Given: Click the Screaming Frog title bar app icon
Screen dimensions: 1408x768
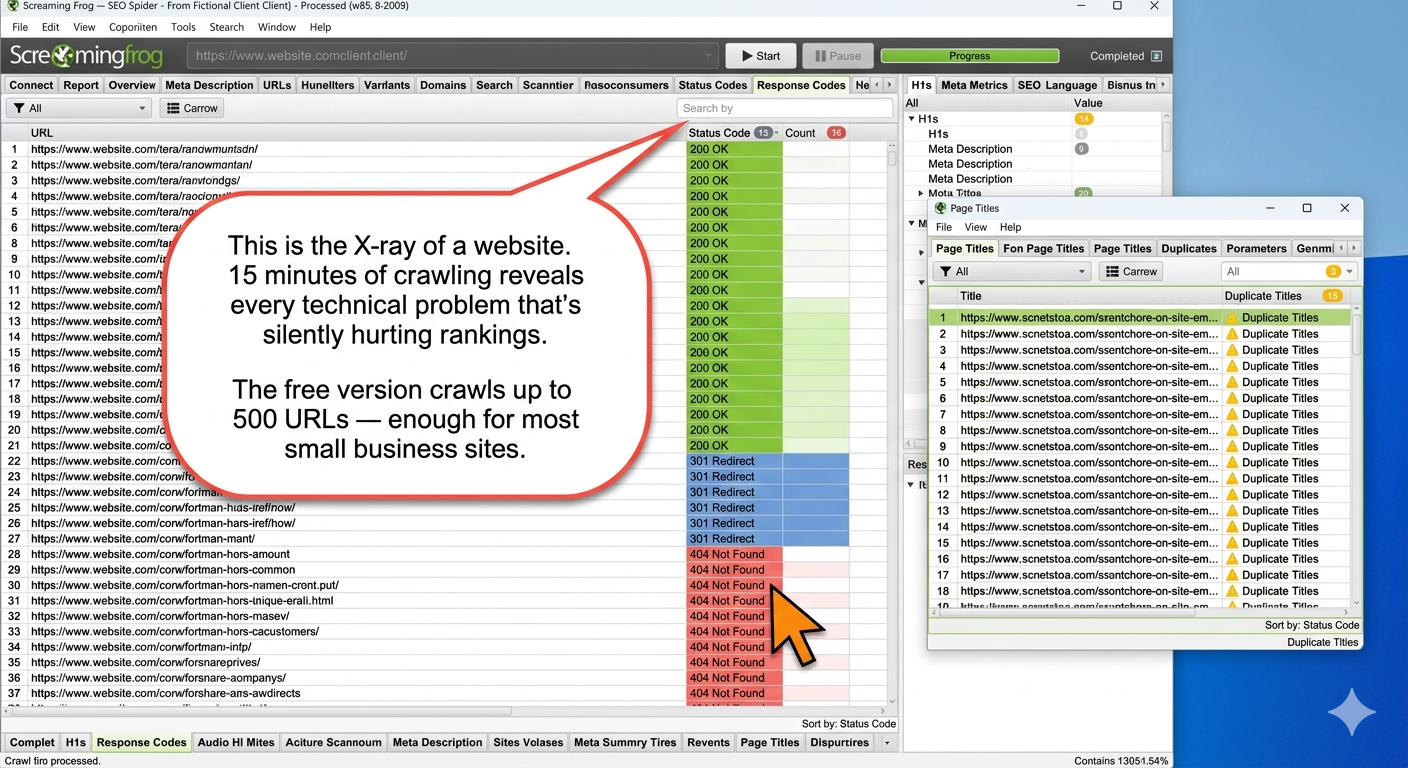Looking at the screenshot, I should tap(12, 6).
